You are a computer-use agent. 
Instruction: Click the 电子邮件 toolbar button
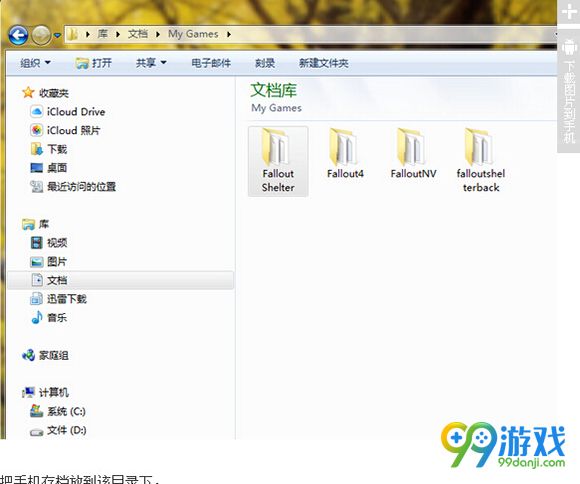211,63
